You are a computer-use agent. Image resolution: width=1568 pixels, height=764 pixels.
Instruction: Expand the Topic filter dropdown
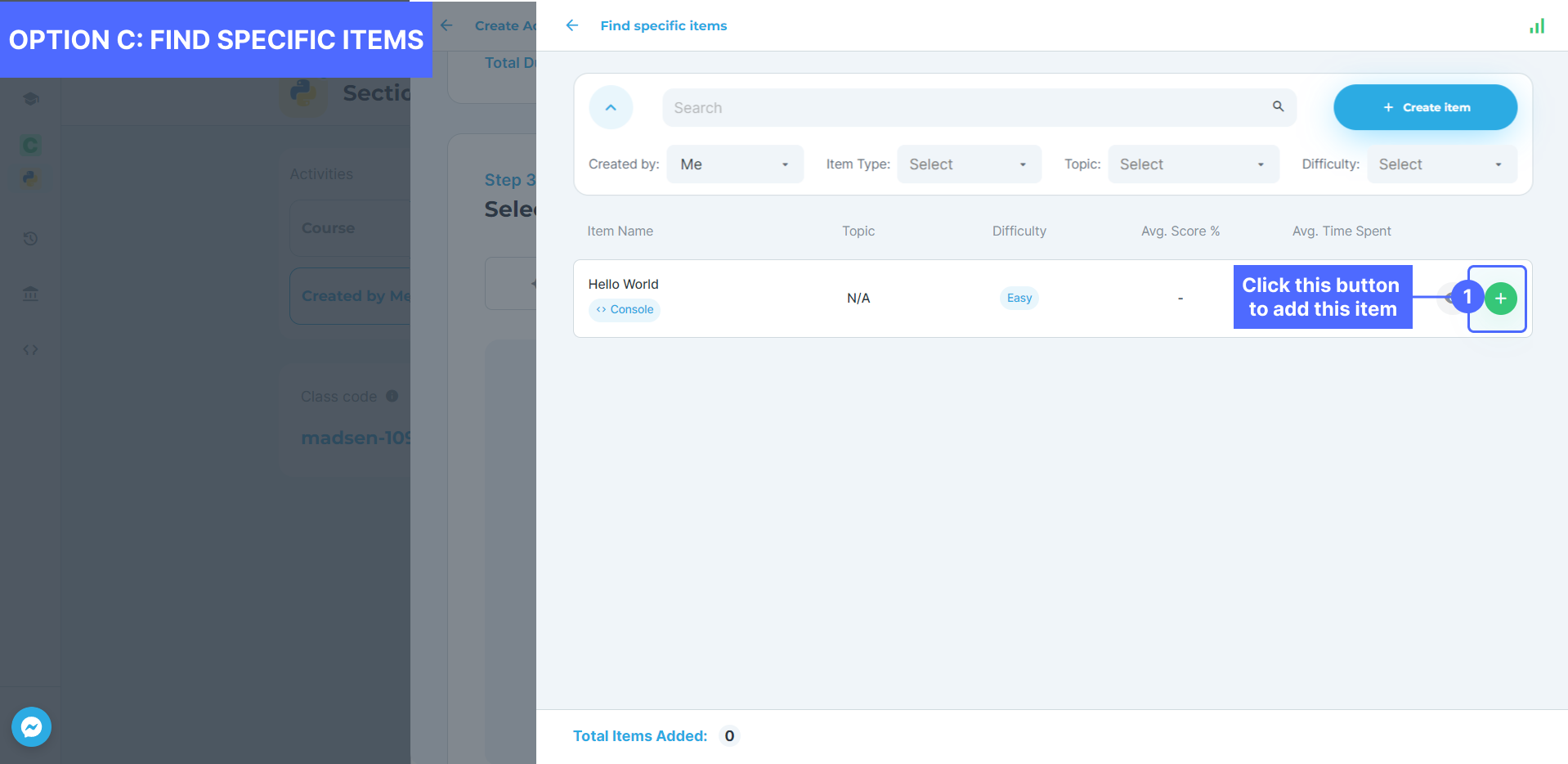[x=1192, y=164]
